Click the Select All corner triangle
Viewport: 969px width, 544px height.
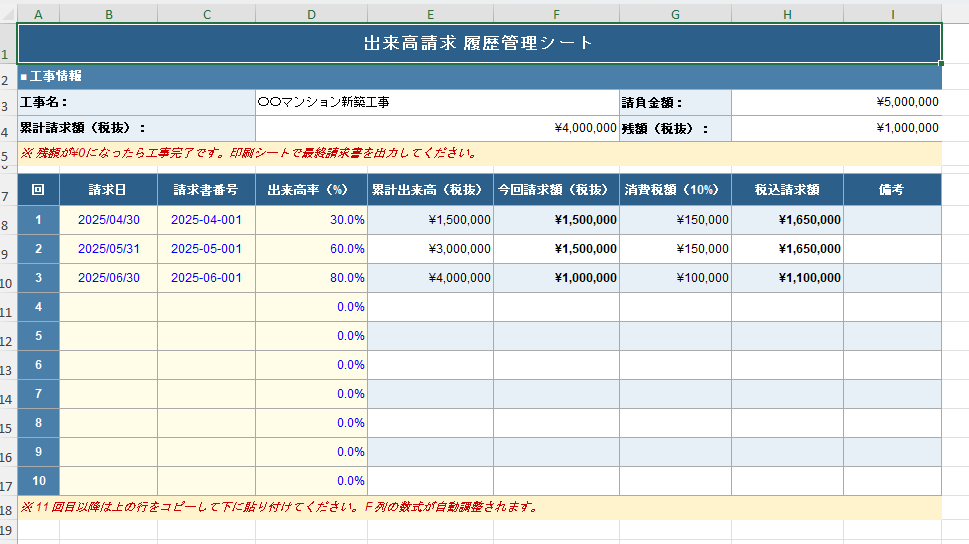(8, 13)
